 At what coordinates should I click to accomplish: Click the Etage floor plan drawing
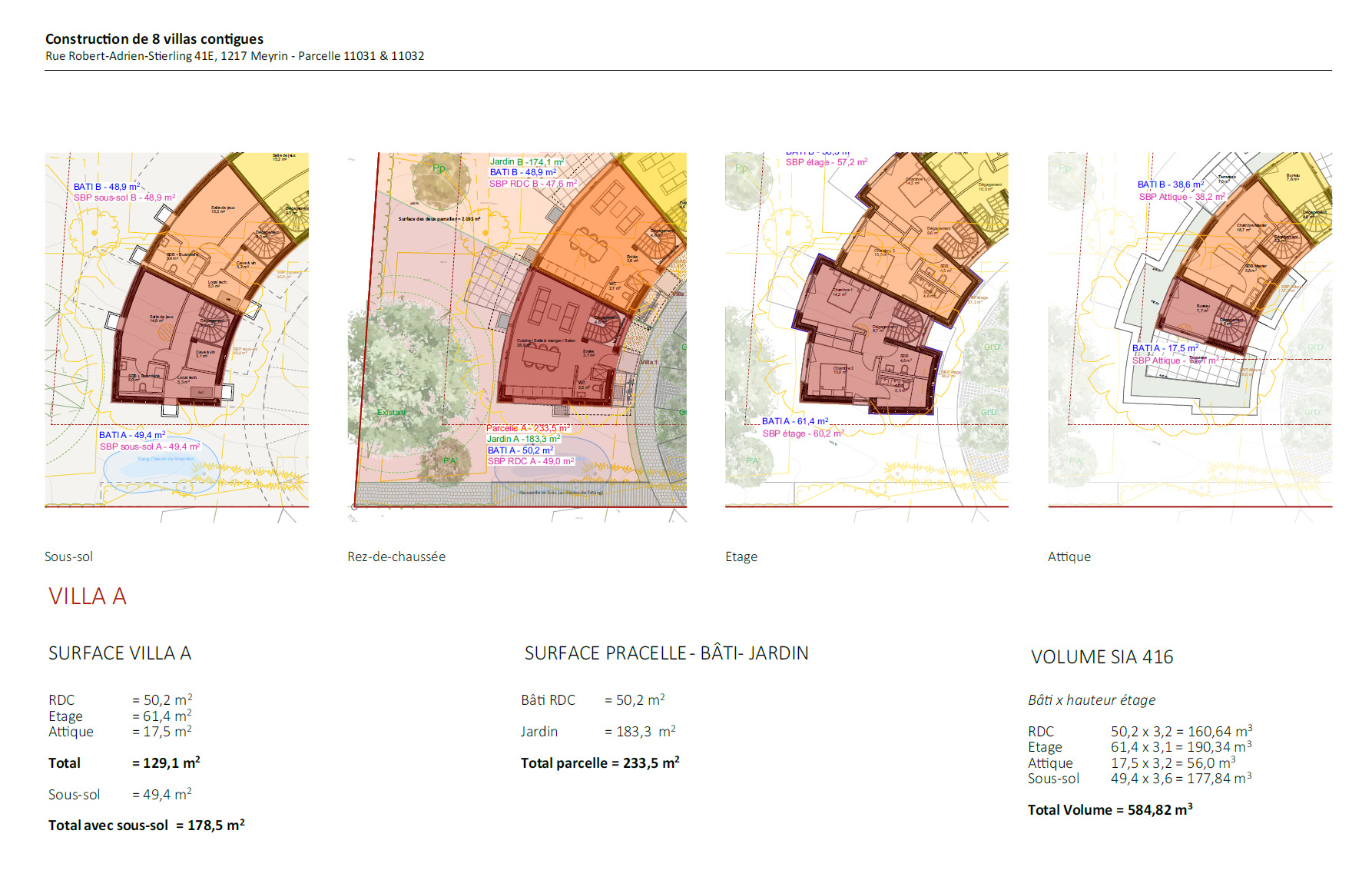[x=867, y=331]
